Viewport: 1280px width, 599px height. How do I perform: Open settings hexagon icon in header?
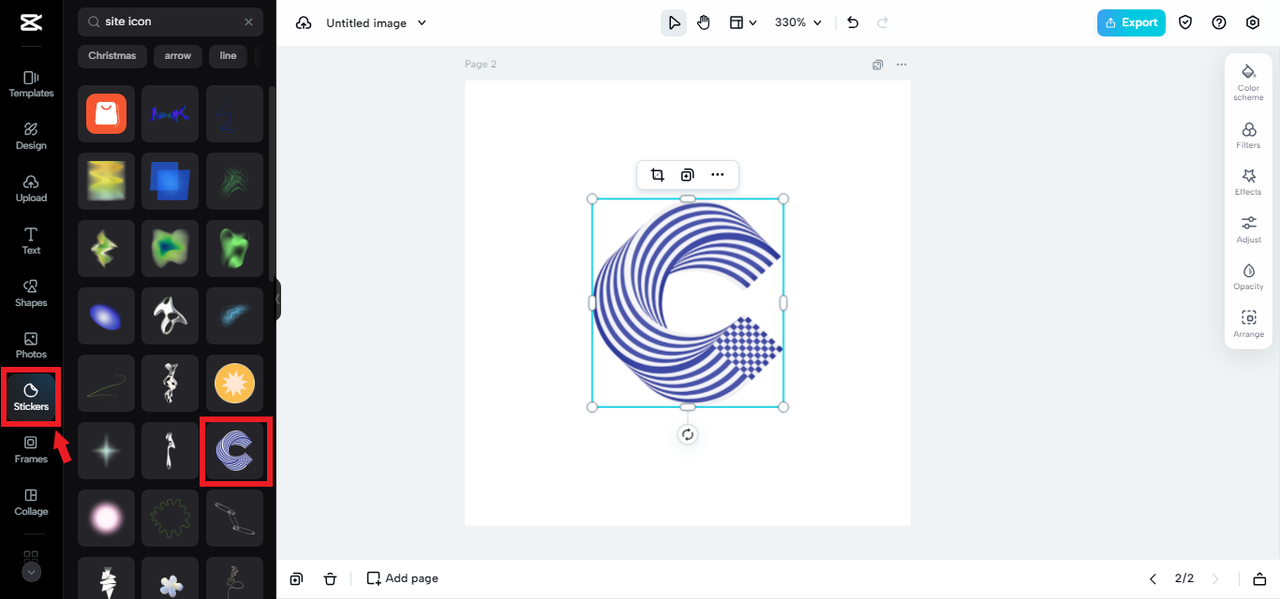(x=1253, y=23)
